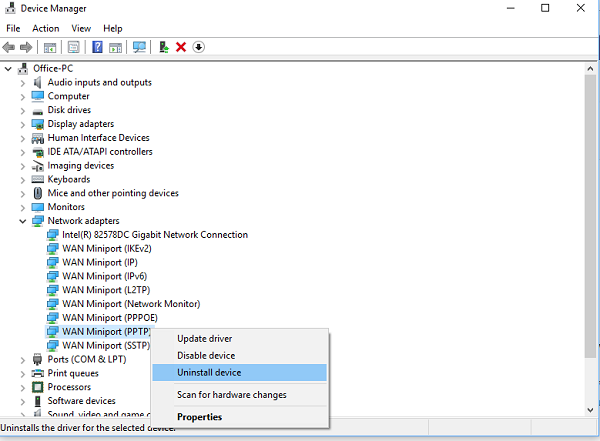Select WAN Miniport (IPv6)
This screenshot has height=441, width=600.
click(x=104, y=276)
